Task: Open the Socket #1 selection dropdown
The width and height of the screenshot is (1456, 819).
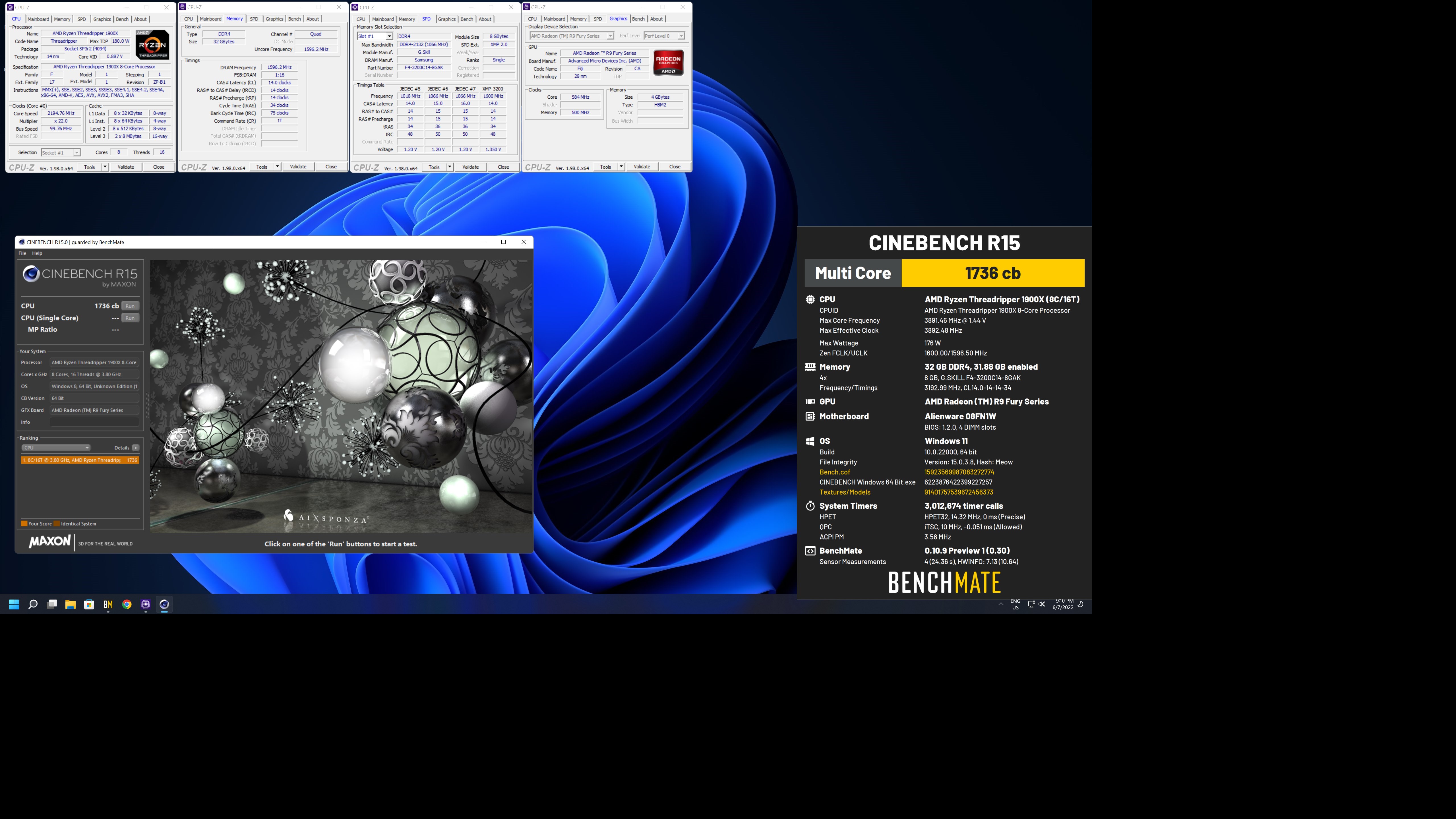Action: click(61, 153)
